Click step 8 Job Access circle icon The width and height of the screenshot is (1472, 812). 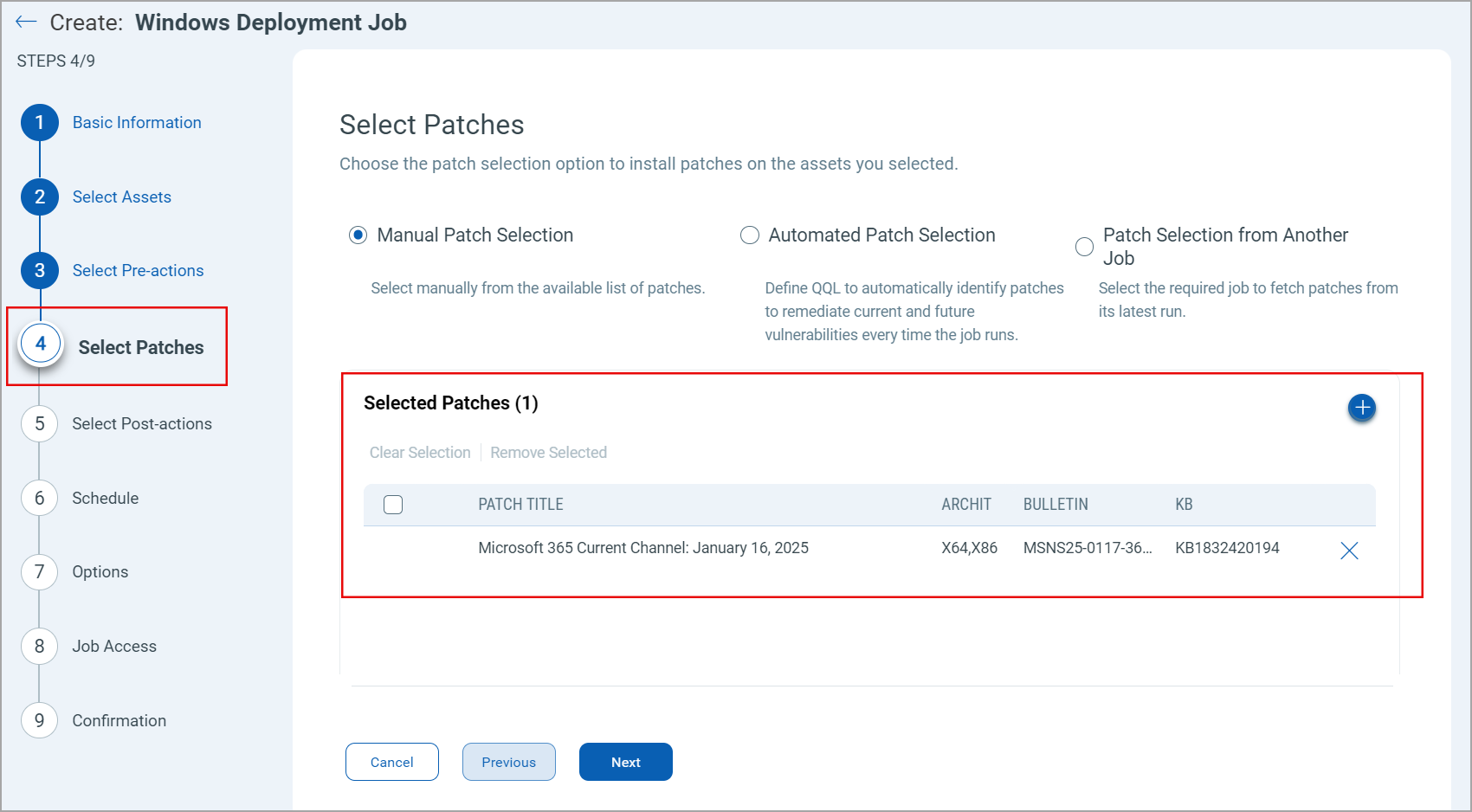click(x=39, y=646)
